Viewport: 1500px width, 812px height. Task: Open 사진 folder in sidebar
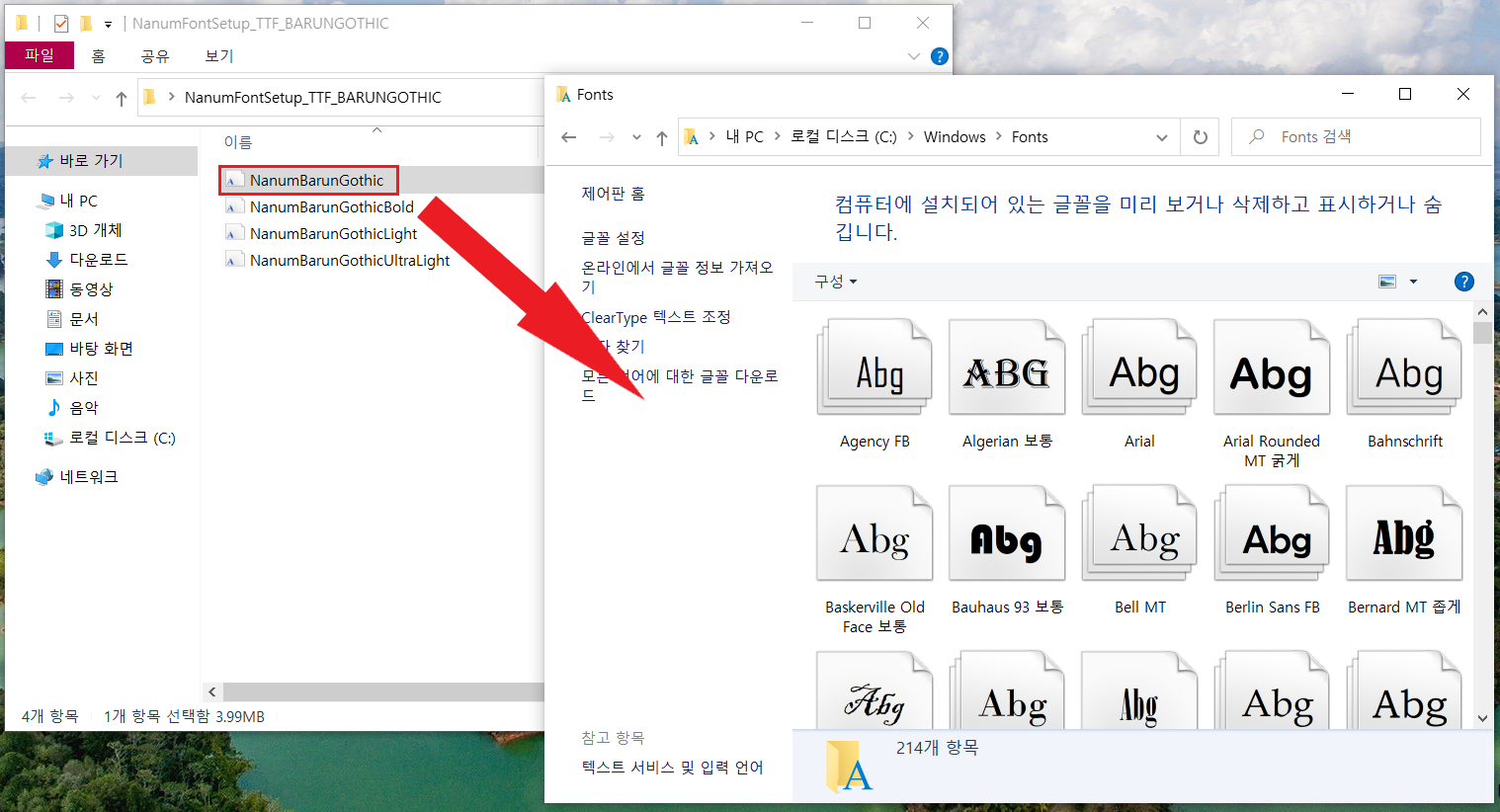(x=72, y=378)
